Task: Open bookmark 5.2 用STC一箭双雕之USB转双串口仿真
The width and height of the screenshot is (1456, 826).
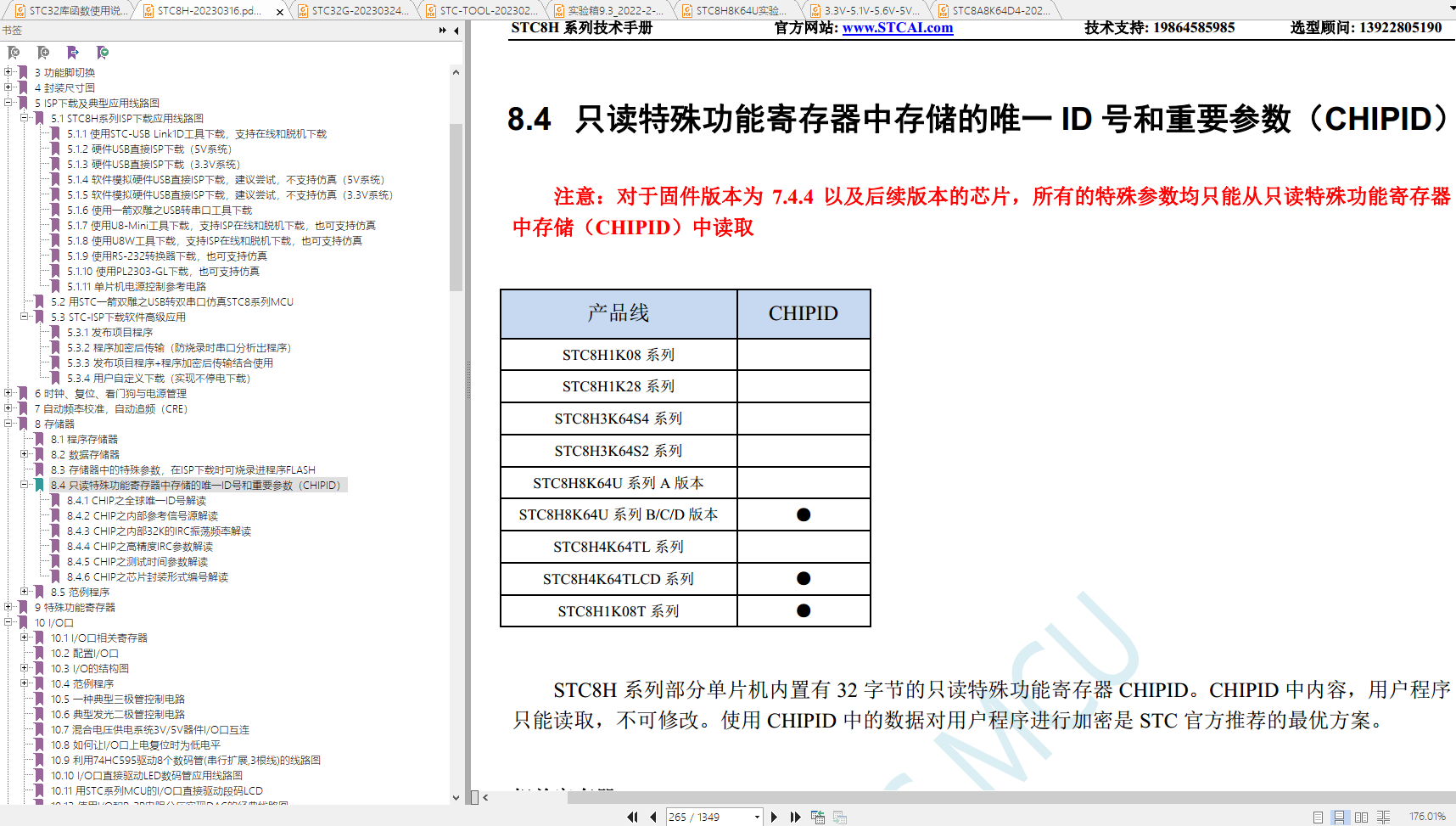Action: (172, 302)
